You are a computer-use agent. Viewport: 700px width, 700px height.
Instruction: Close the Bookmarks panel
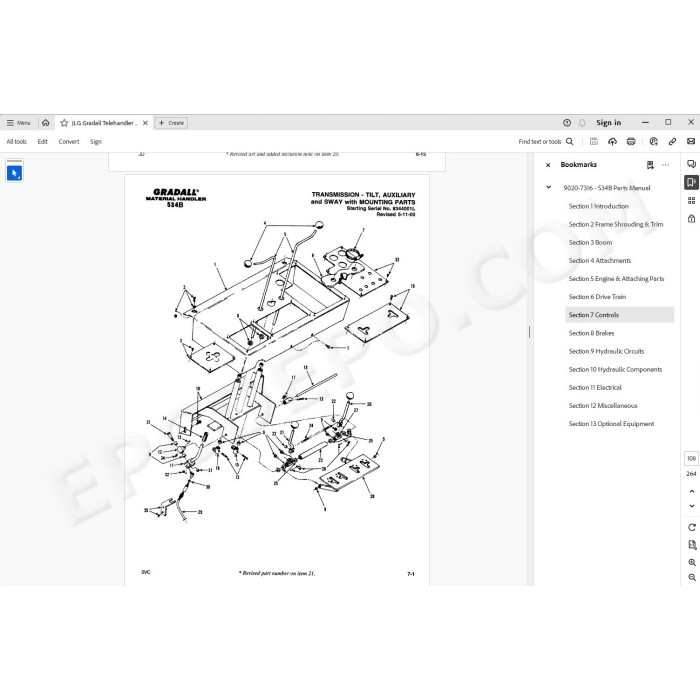548,165
